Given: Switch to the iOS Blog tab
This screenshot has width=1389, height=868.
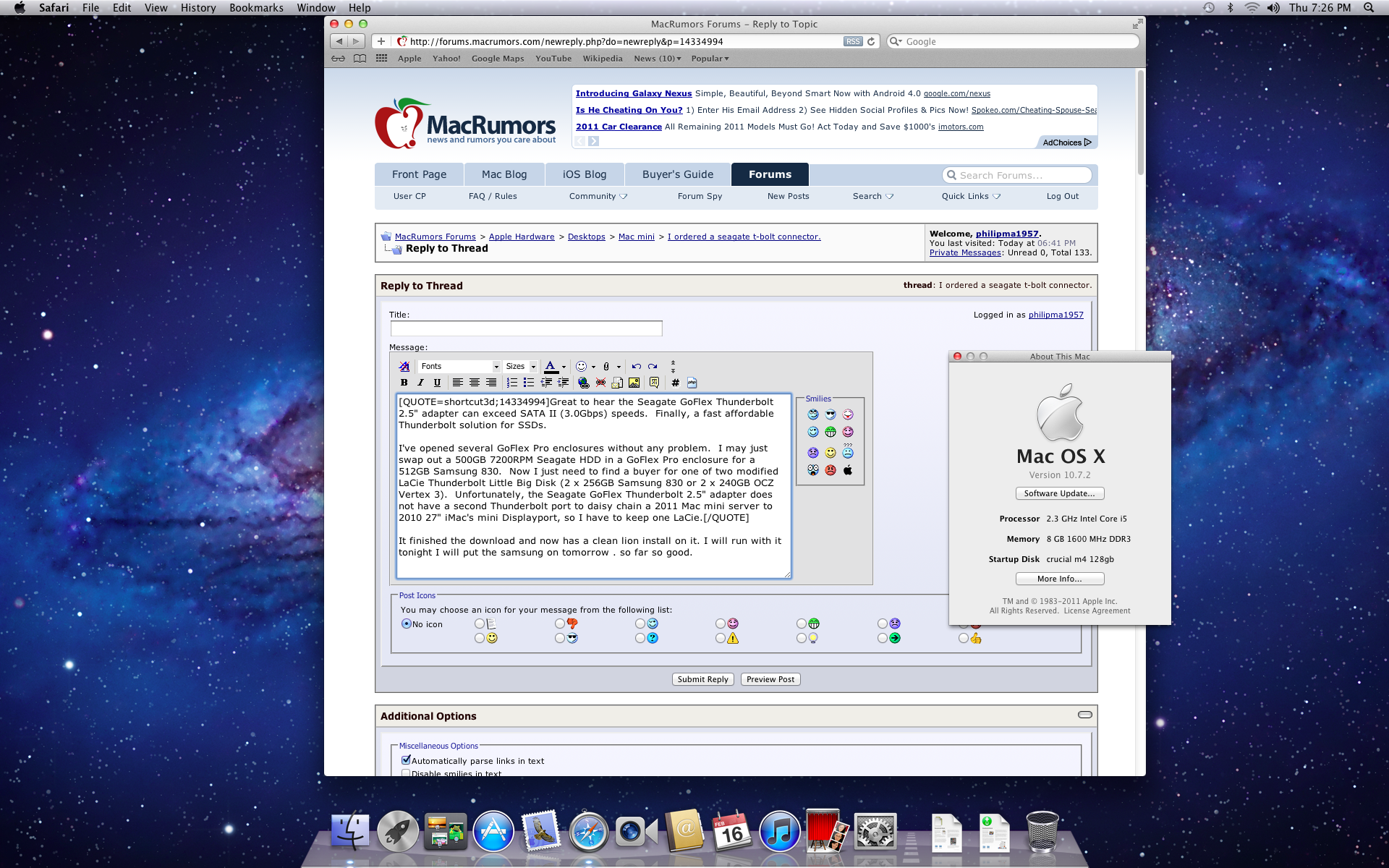Looking at the screenshot, I should tap(585, 174).
